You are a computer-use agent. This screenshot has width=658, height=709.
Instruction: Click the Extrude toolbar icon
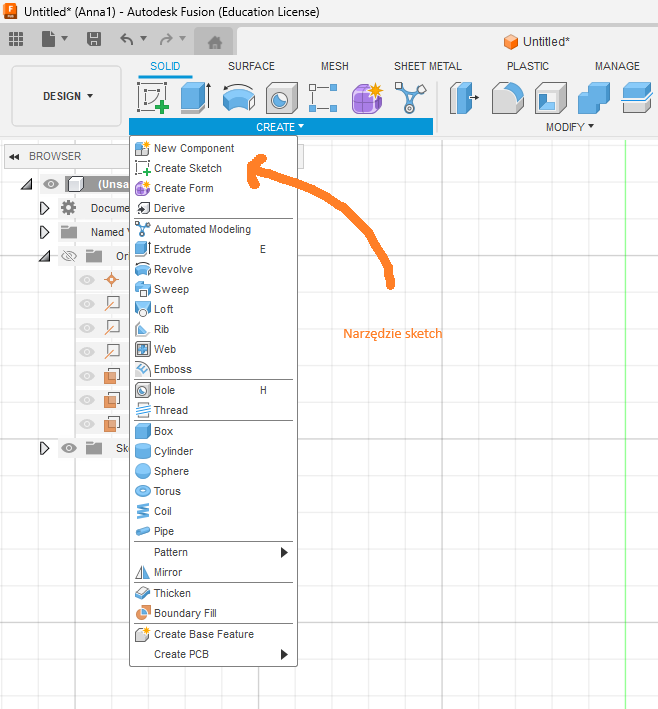coord(196,97)
